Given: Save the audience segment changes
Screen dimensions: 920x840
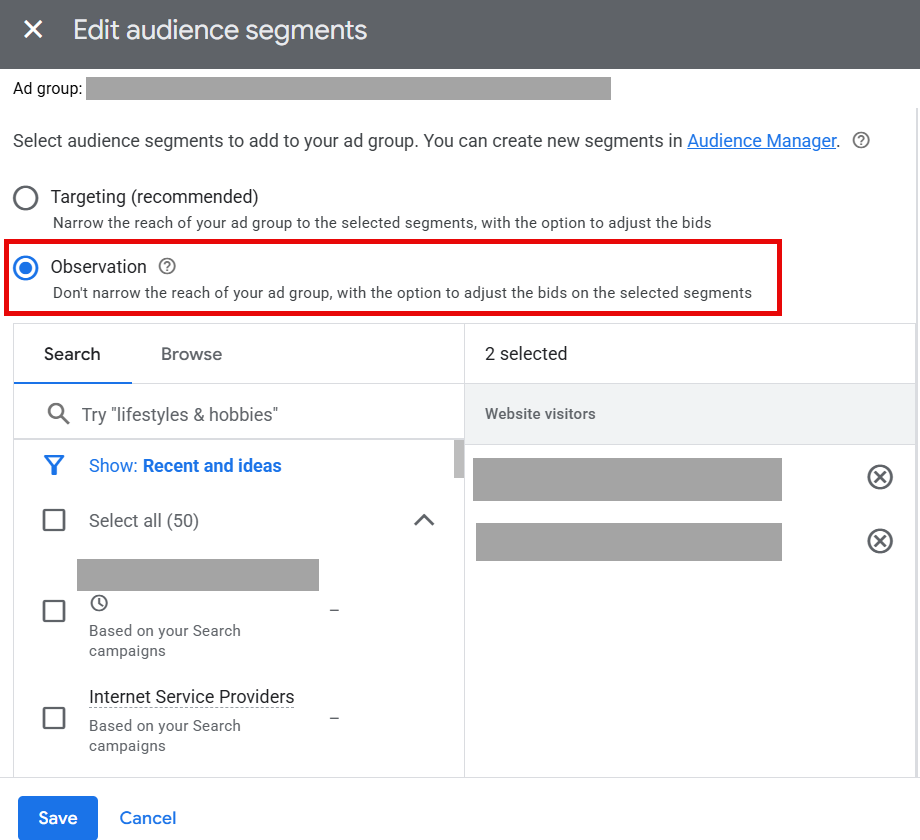Looking at the screenshot, I should 58,818.
